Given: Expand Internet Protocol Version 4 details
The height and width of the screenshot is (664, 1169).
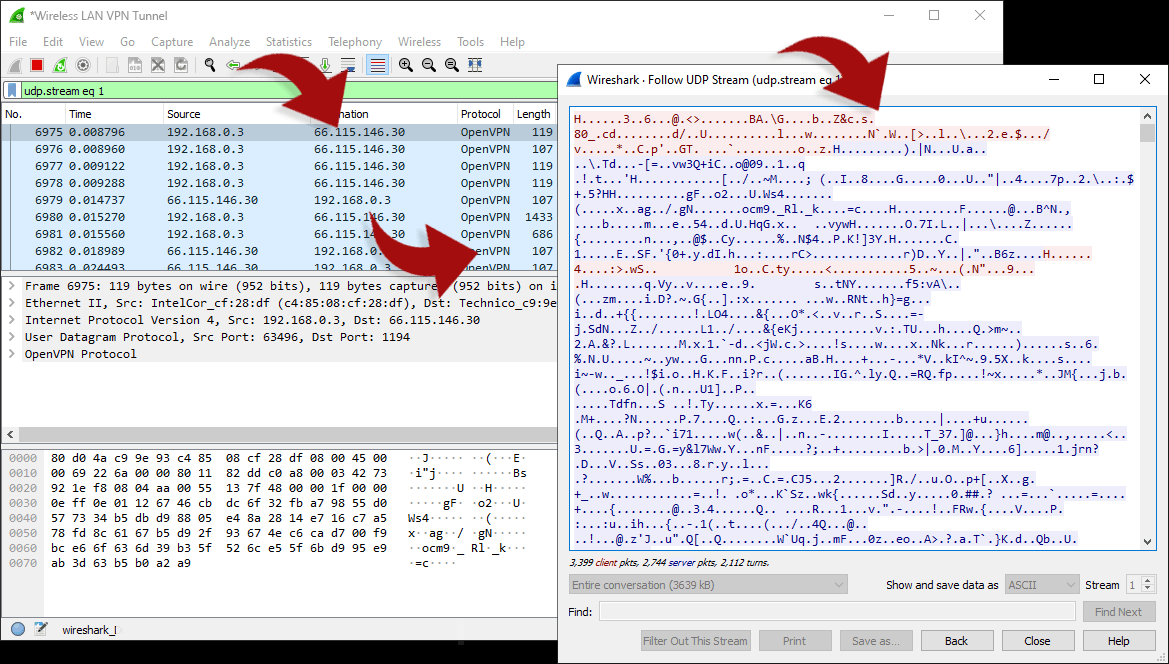Looking at the screenshot, I should click(x=12, y=320).
